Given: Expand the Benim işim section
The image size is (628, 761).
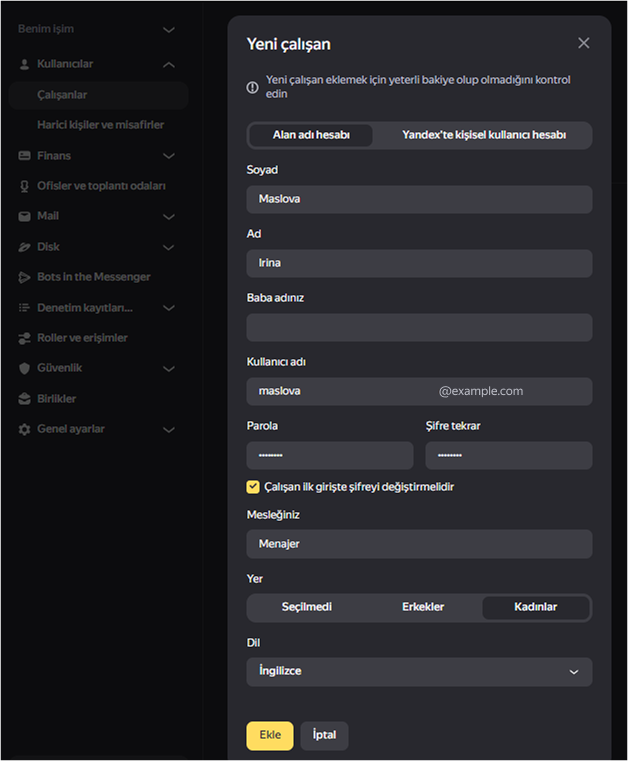Looking at the screenshot, I should tap(168, 30).
